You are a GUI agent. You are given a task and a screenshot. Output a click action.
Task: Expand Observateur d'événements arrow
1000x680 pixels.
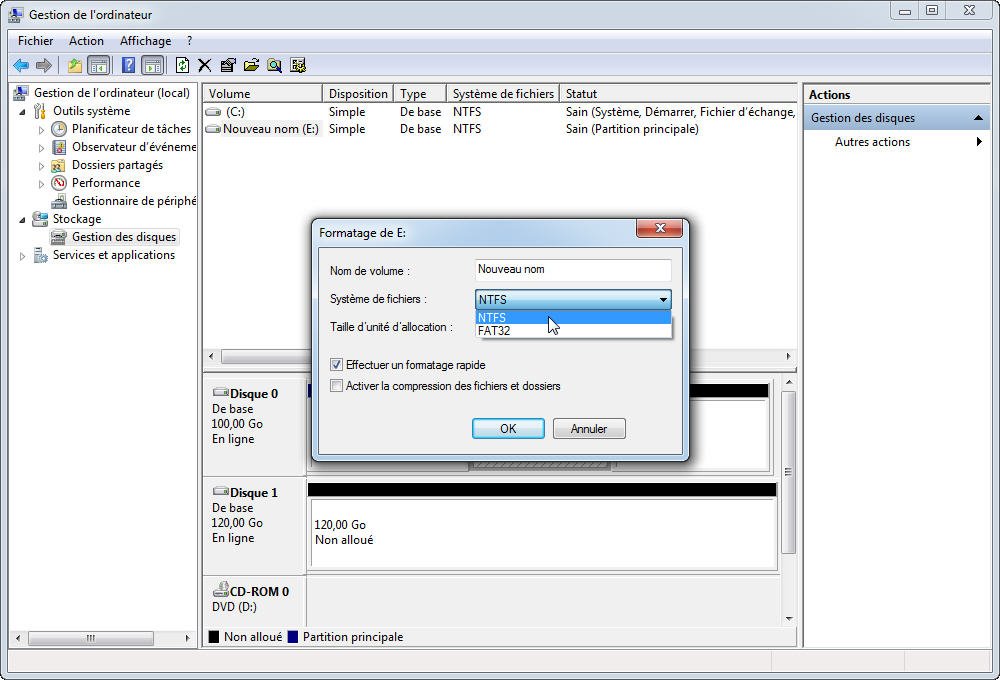tap(41, 148)
